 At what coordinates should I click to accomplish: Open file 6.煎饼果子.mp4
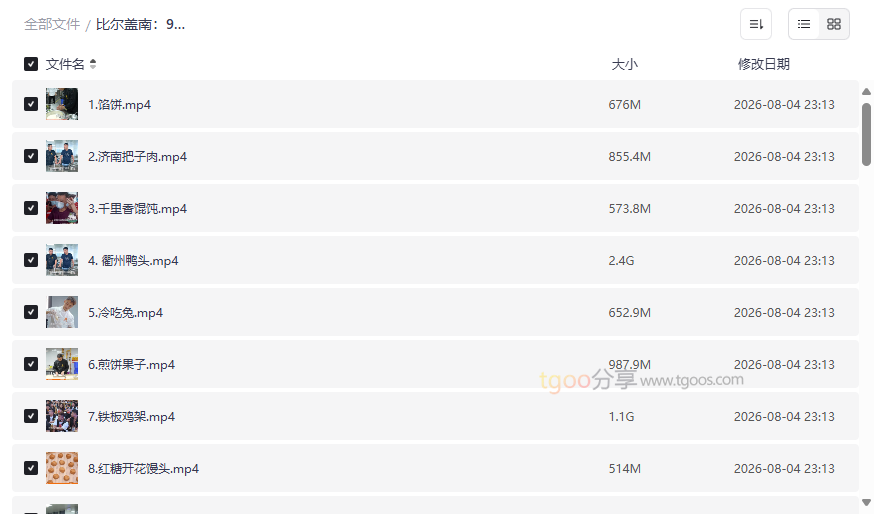[x=132, y=365]
